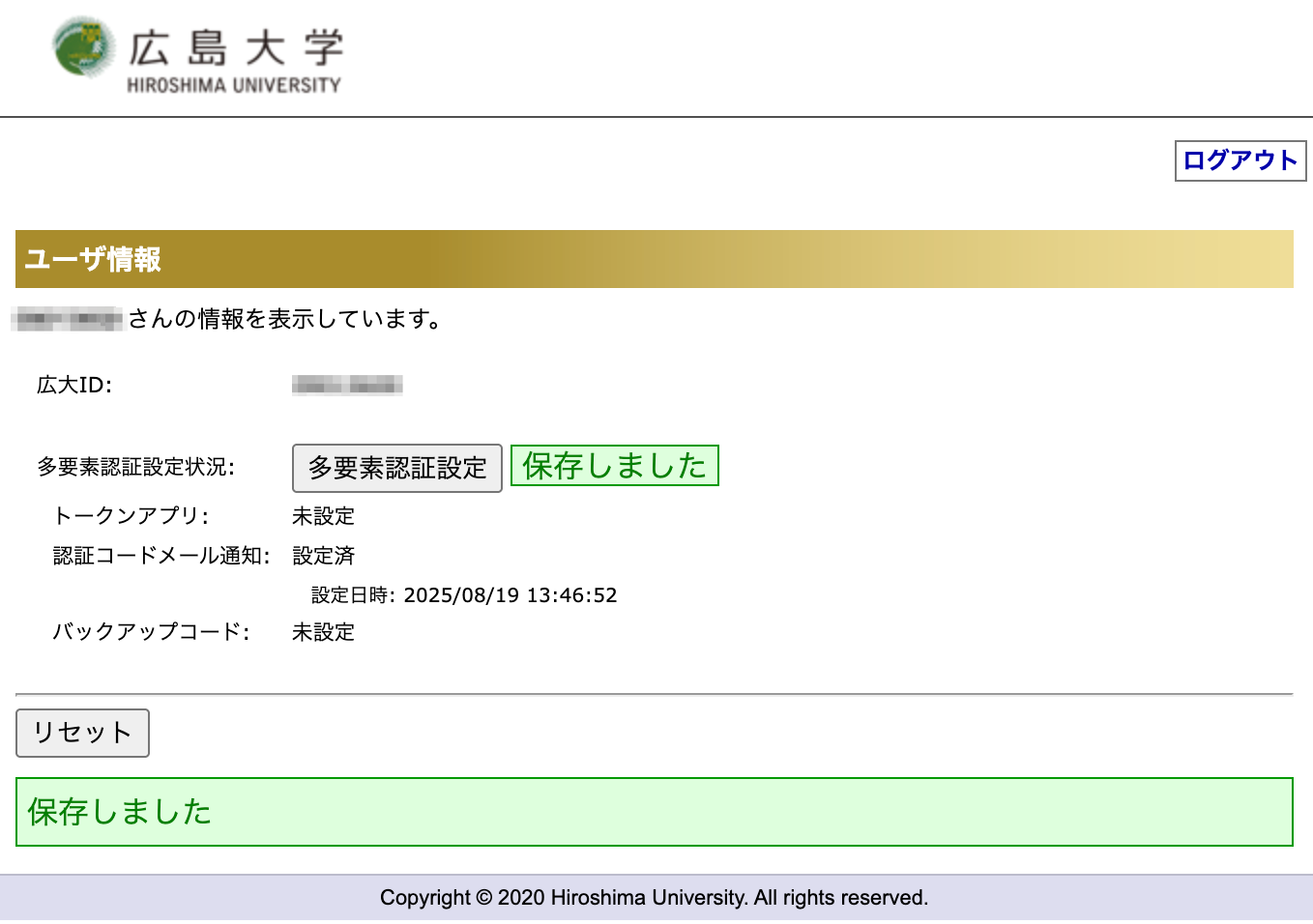Click the 保存しました badge beside the settings button

(x=615, y=466)
